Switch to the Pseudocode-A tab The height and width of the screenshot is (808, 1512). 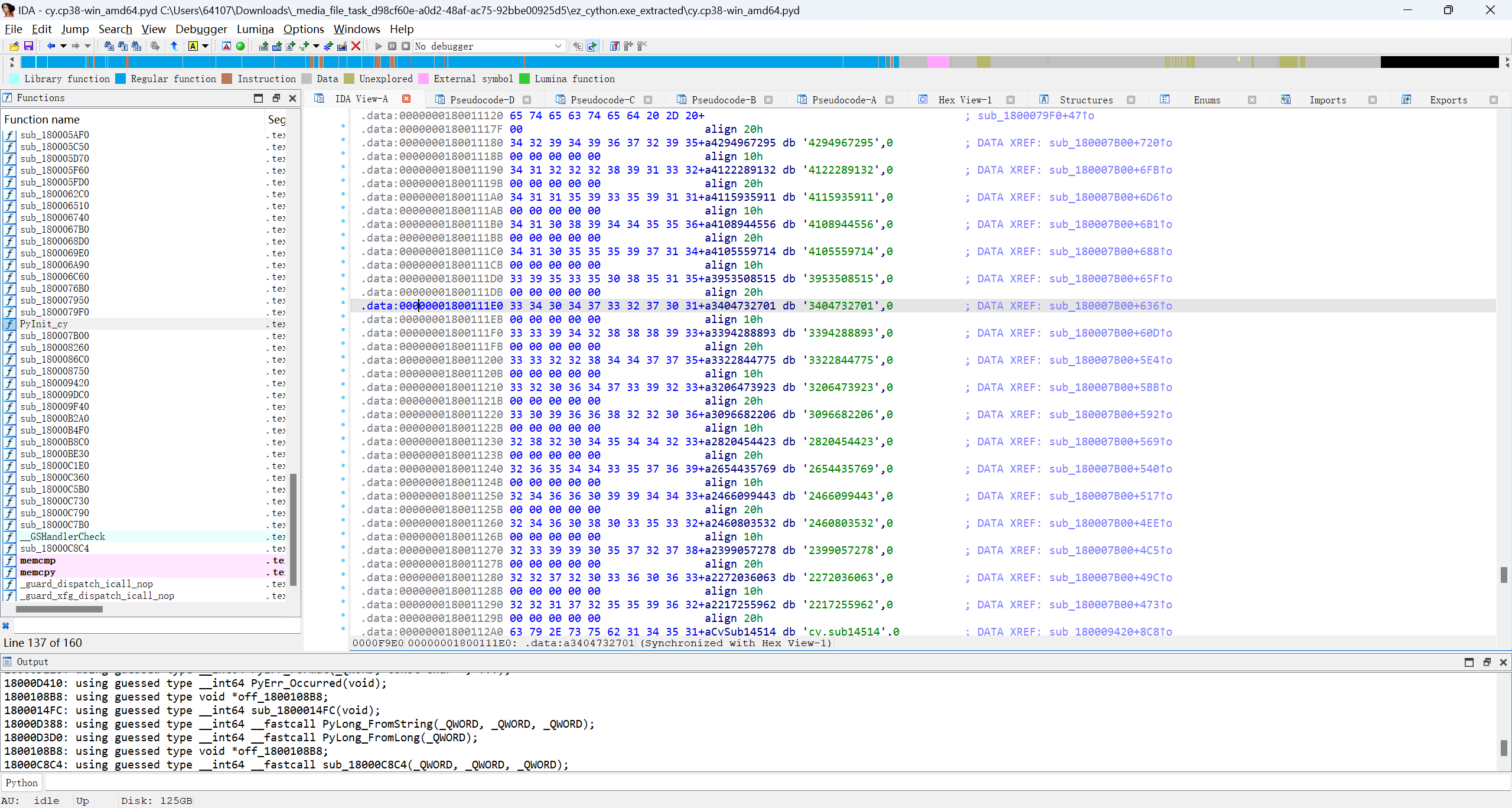(x=844, y=100)
